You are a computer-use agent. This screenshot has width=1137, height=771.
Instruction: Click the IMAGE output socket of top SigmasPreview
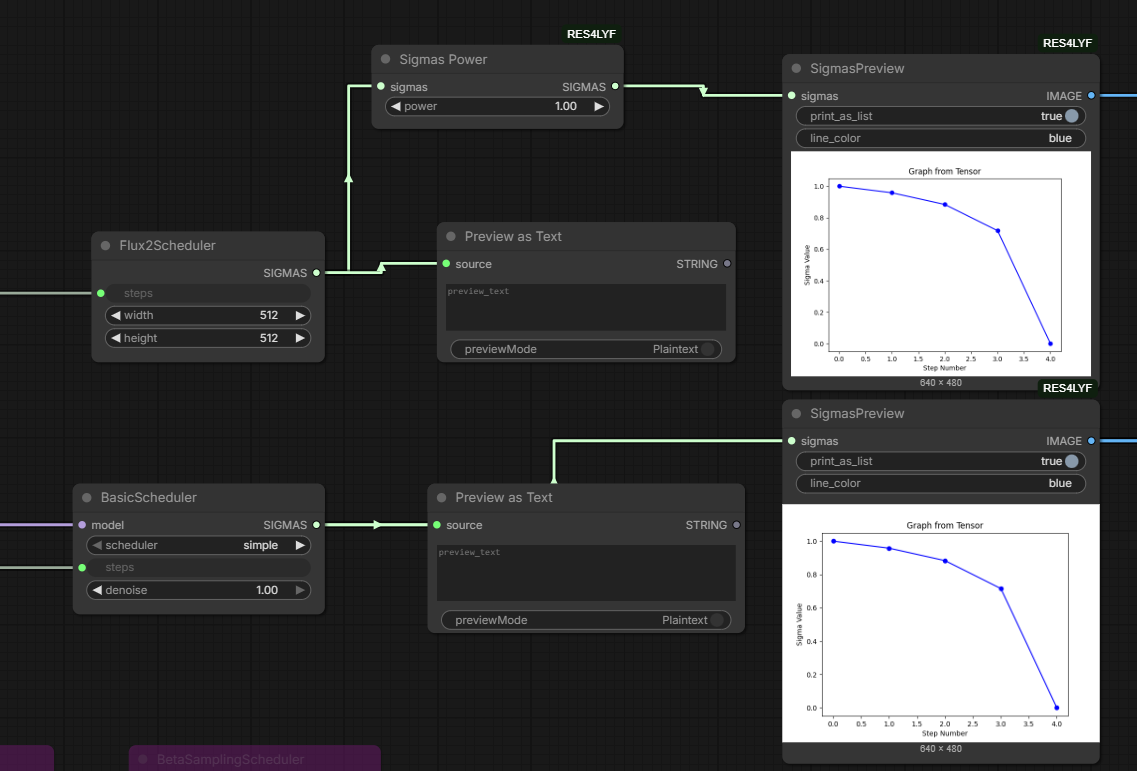pos(1091,96)
